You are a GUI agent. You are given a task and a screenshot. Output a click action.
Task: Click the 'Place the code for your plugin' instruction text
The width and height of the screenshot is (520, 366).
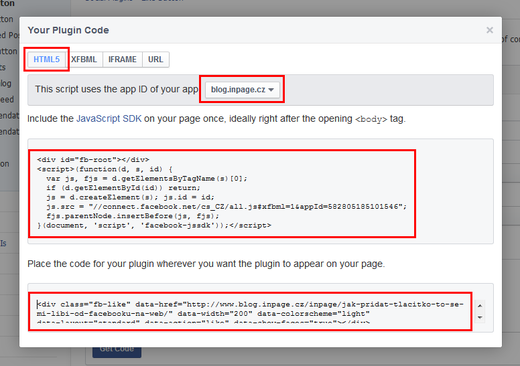tap(206, 264)
